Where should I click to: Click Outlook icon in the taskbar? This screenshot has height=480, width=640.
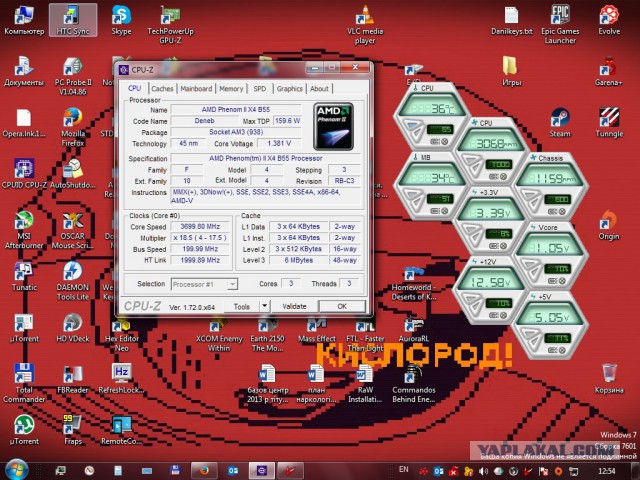[233, 471]
